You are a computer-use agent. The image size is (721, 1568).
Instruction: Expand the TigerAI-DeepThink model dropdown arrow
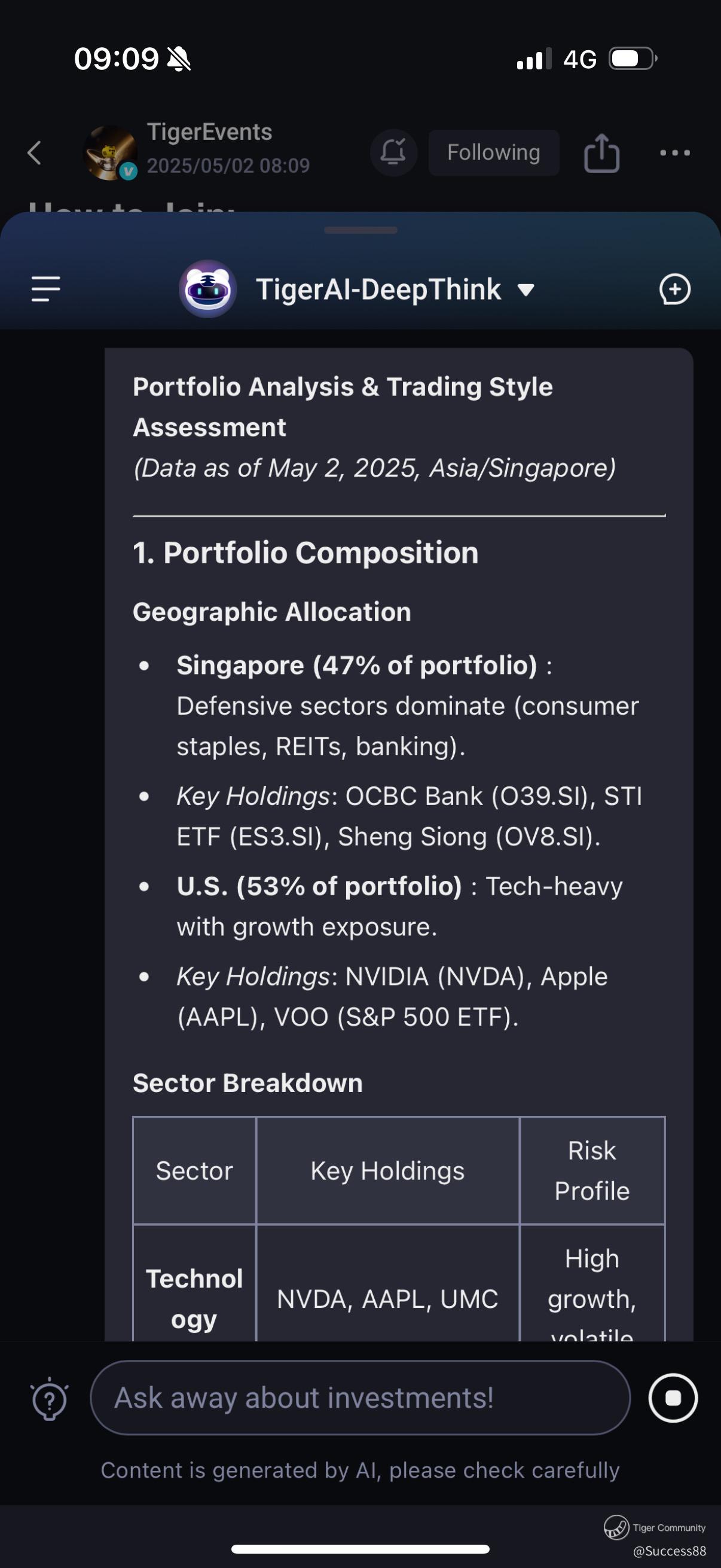coord(526,289)
